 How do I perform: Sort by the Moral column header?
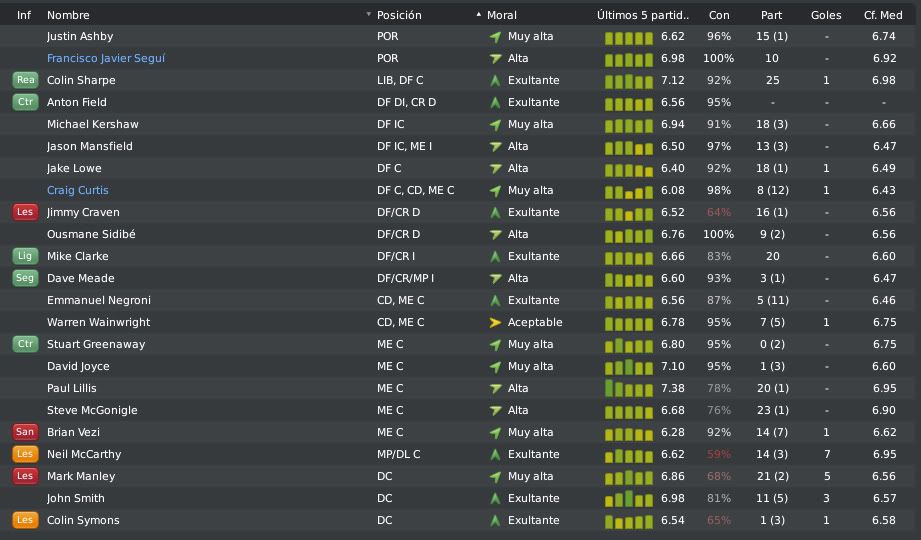[x=502, y=15]
